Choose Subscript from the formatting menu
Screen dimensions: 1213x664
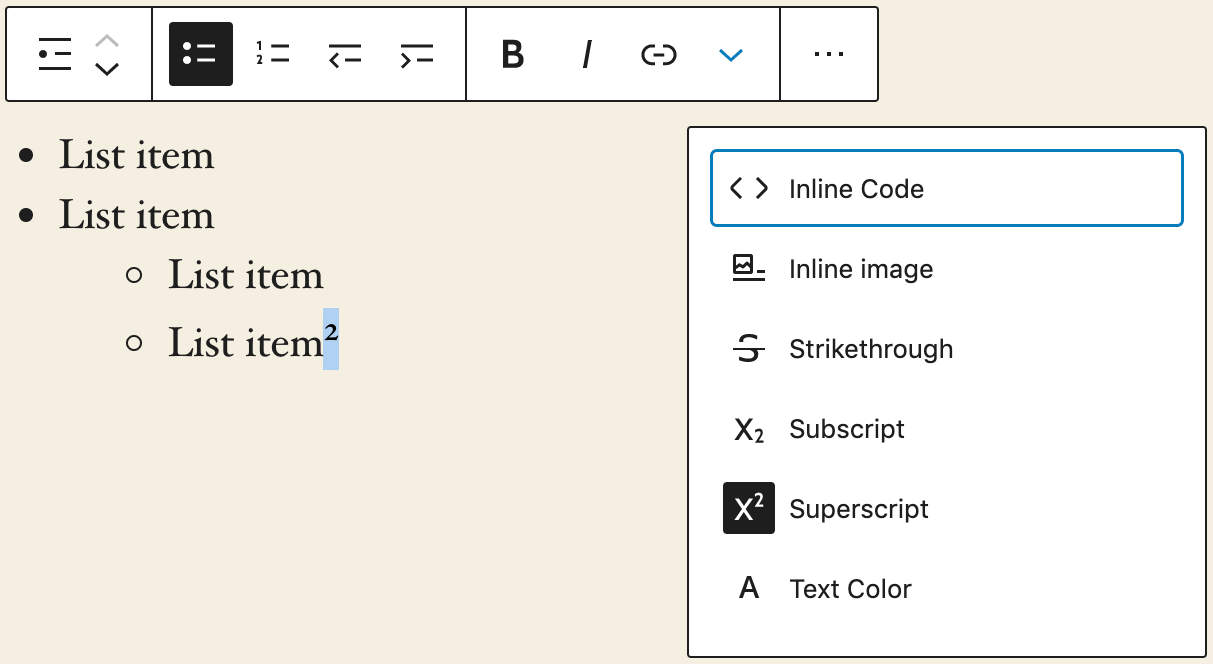click(847, 428)
